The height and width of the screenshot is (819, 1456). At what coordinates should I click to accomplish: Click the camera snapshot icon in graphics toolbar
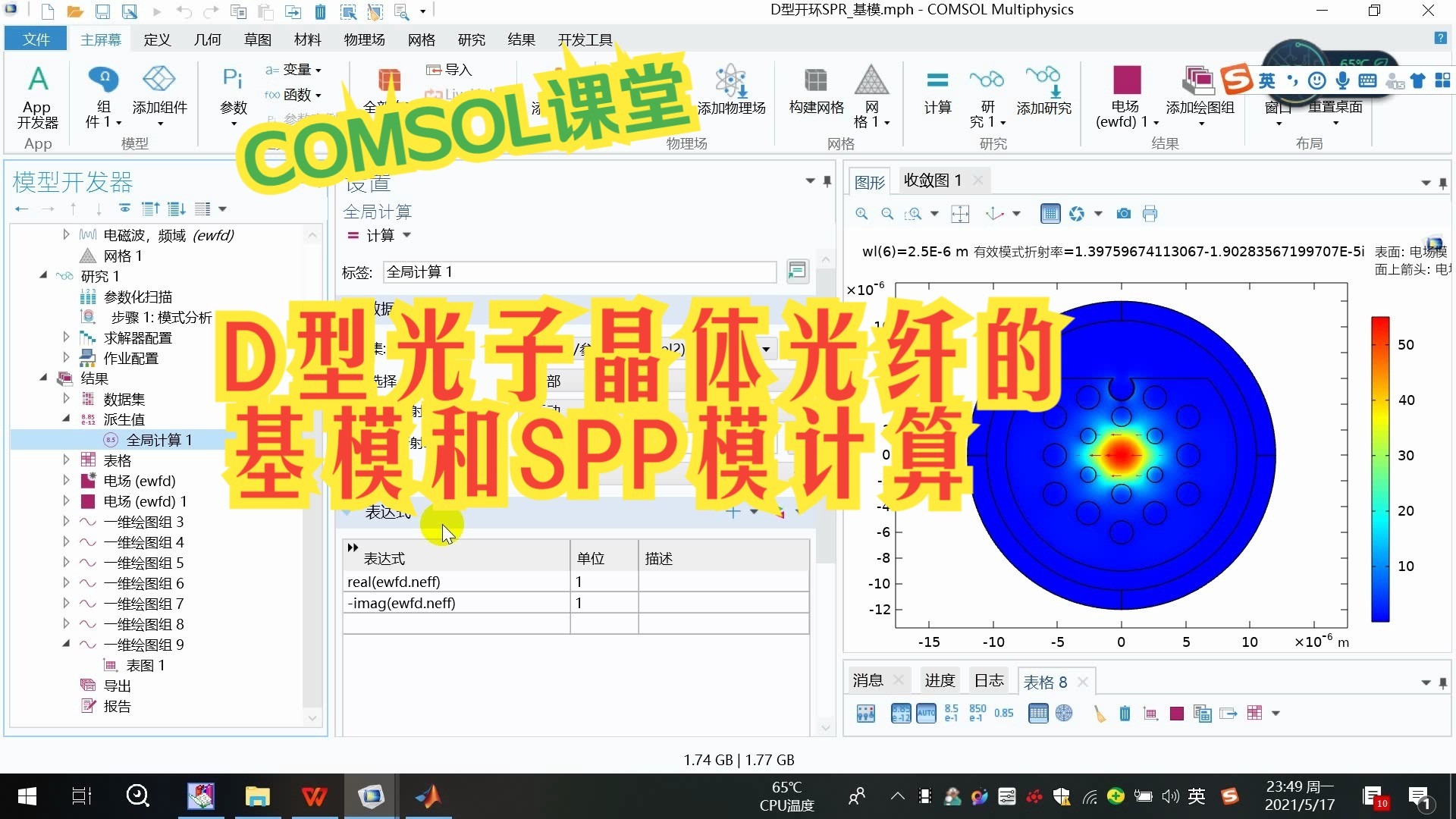pos(1123,214)
